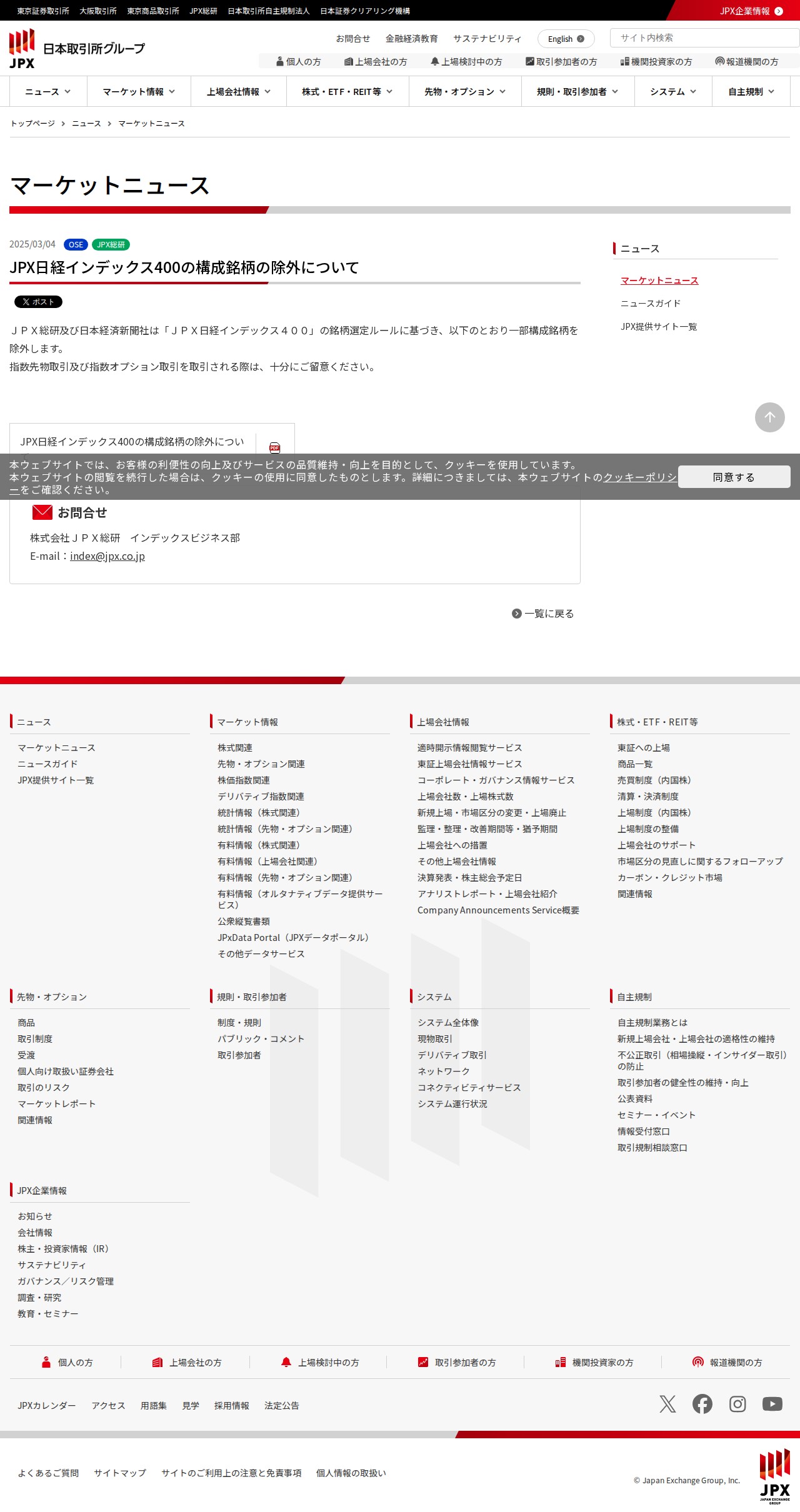Open the YouTube icon in footer
Screen dimensions: 800x1512
tap(772, 1404)
